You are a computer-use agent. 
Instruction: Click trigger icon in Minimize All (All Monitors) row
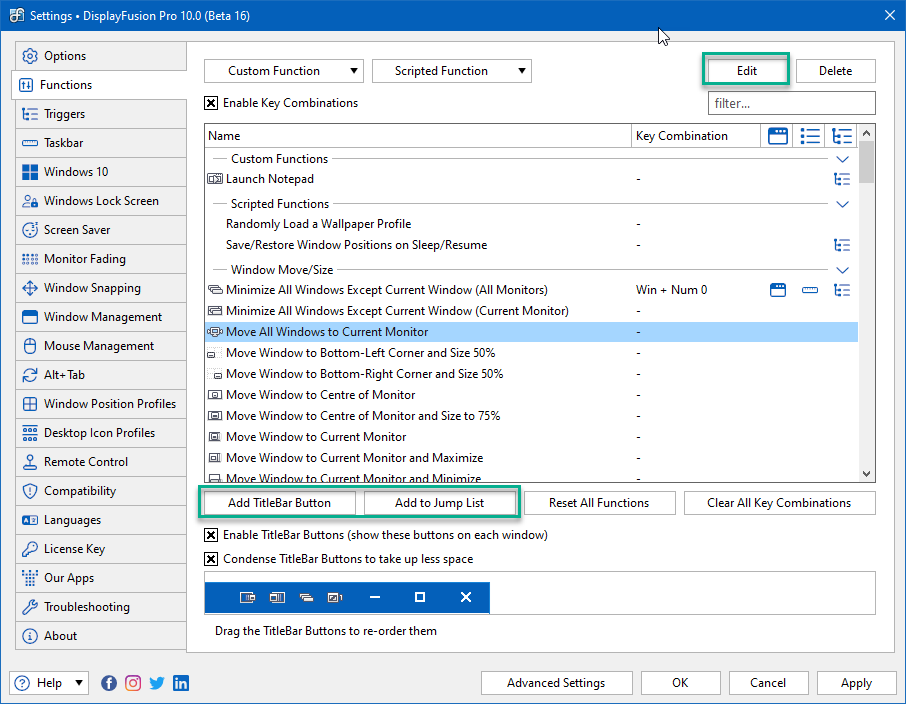tap(842, 290)
